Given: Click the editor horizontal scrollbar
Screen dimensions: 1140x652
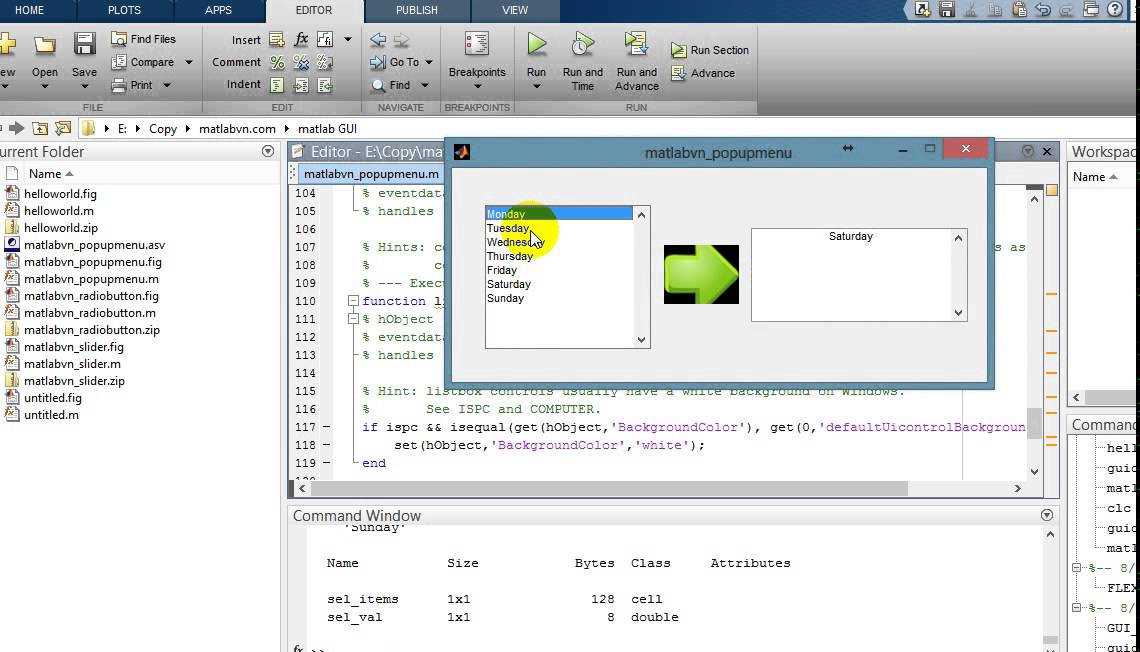Looking at the screenshot, I should coord(609,488).
